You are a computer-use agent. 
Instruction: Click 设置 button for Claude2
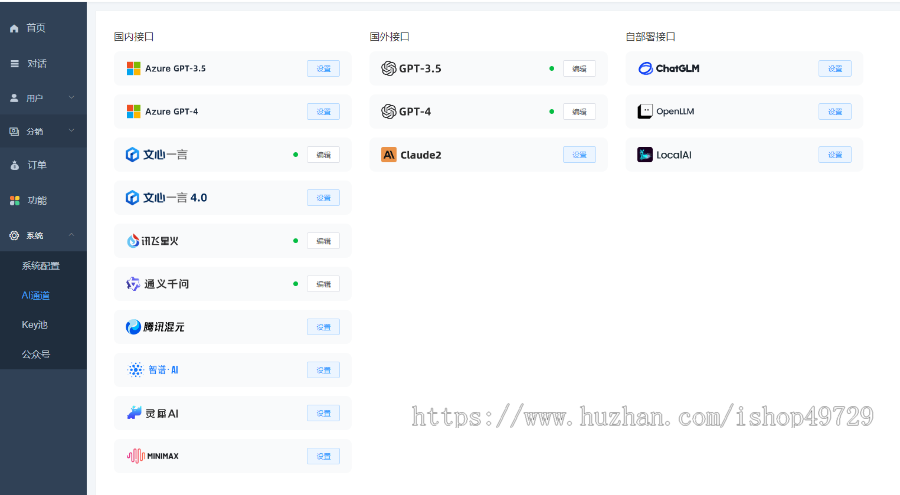(579, 154)
